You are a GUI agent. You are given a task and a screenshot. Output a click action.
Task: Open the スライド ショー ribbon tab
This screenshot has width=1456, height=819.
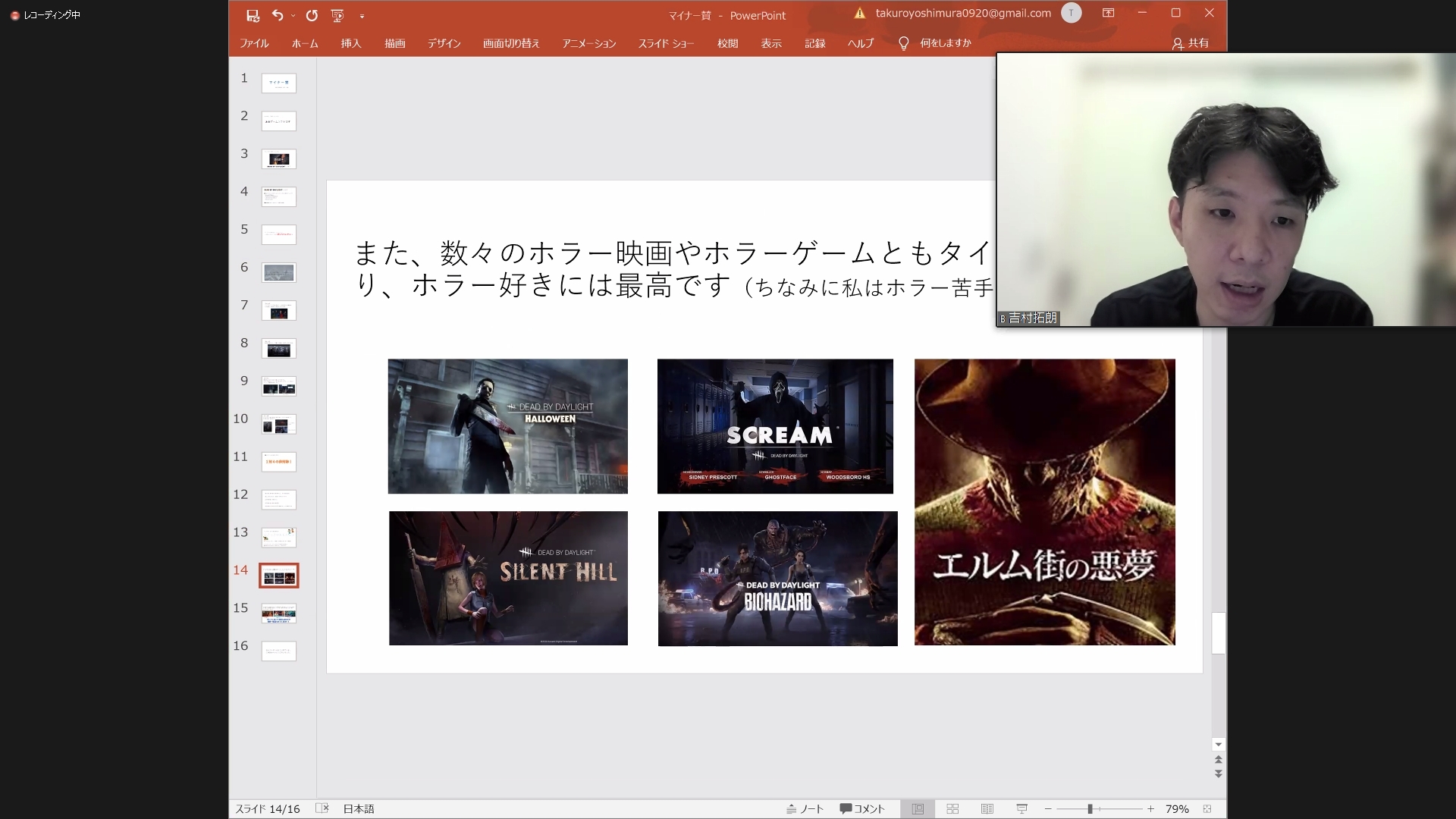click(666, 43)
